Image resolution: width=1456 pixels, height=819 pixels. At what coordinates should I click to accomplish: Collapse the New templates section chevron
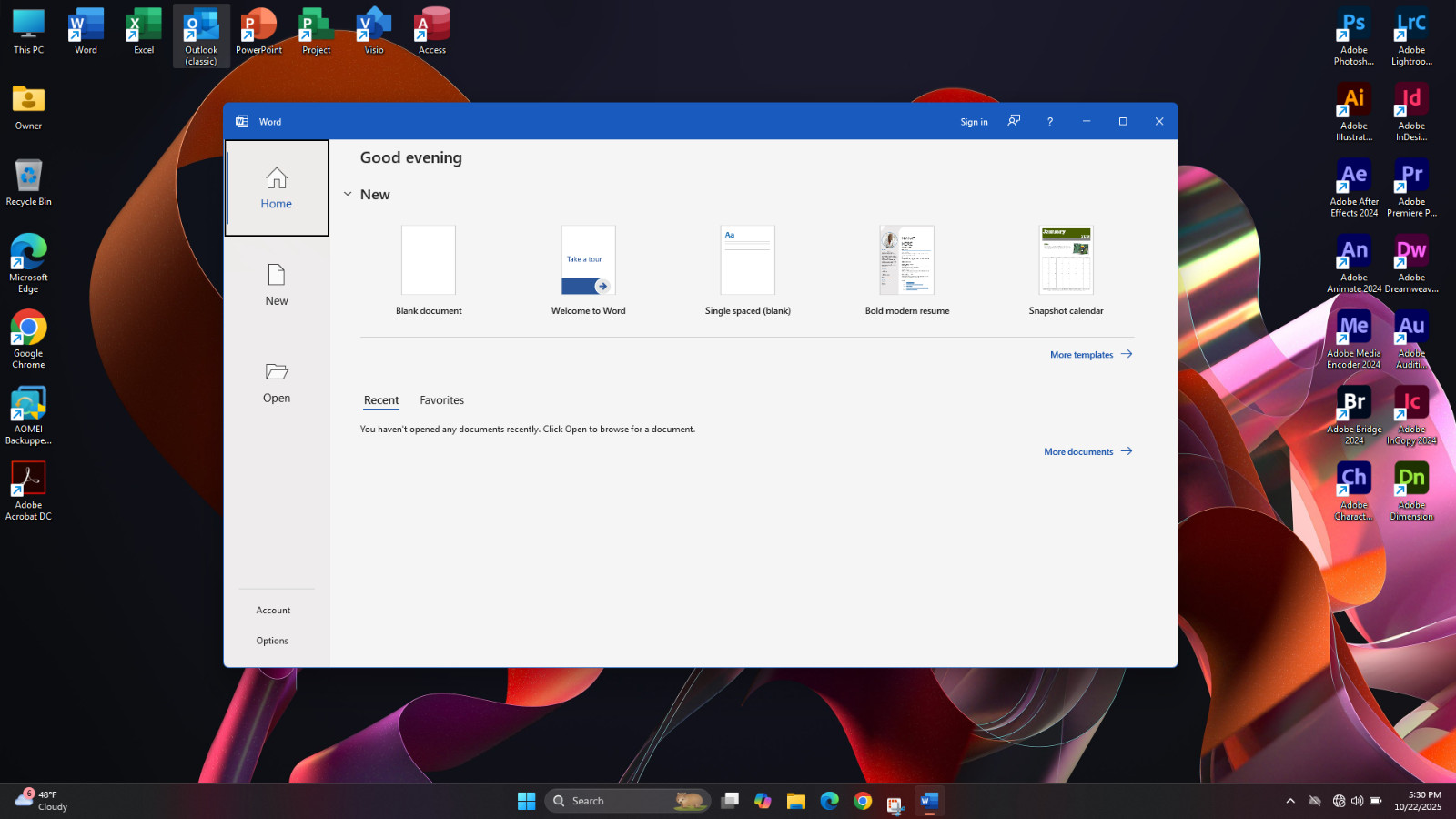pyautogui.click(x=348, y=194)
